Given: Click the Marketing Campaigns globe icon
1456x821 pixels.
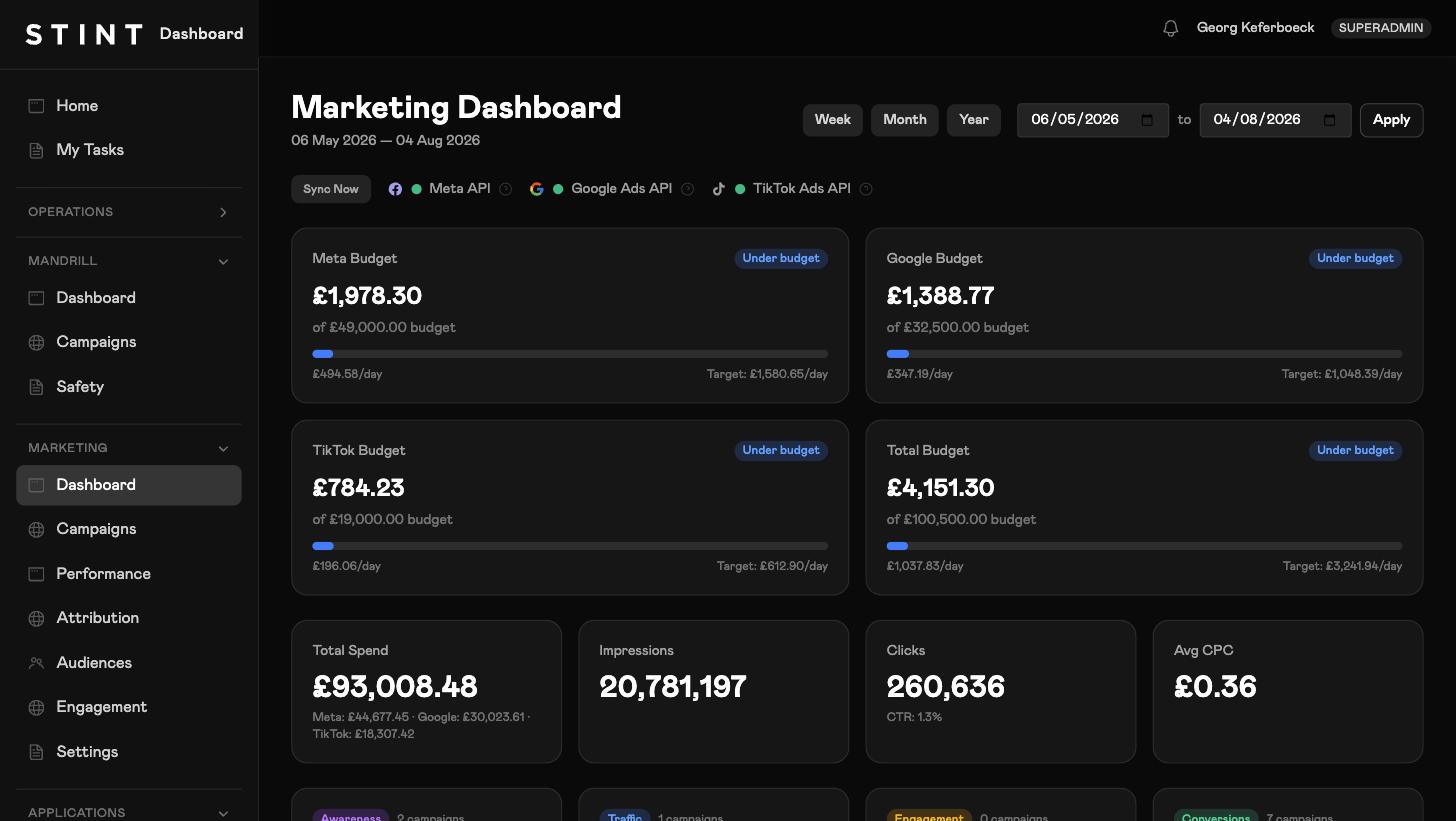Looking at the screenshot, I should coord(36,529).
